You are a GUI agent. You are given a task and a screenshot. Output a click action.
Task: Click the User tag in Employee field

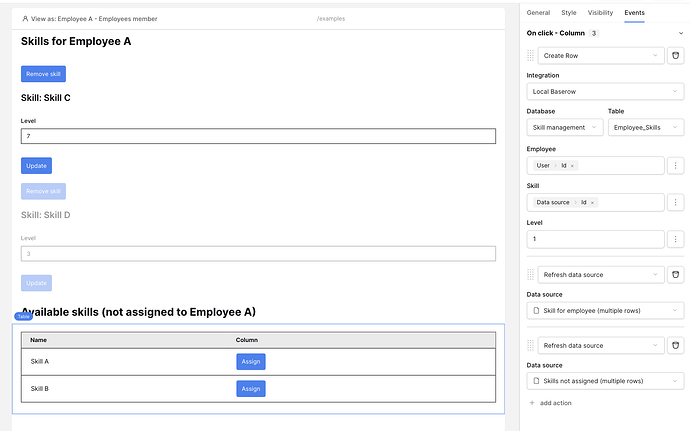[543, 166]
